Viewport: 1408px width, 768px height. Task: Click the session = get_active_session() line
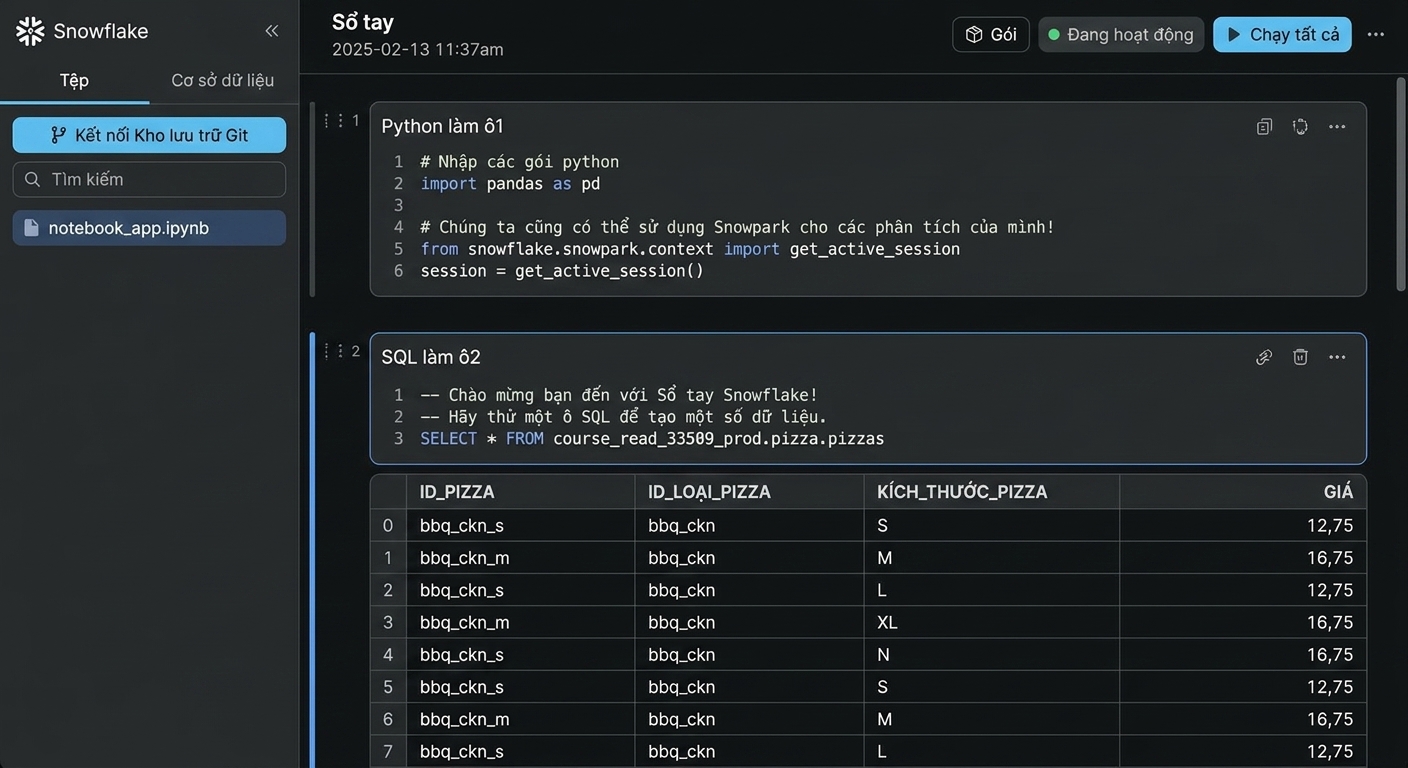pos(562,271)
